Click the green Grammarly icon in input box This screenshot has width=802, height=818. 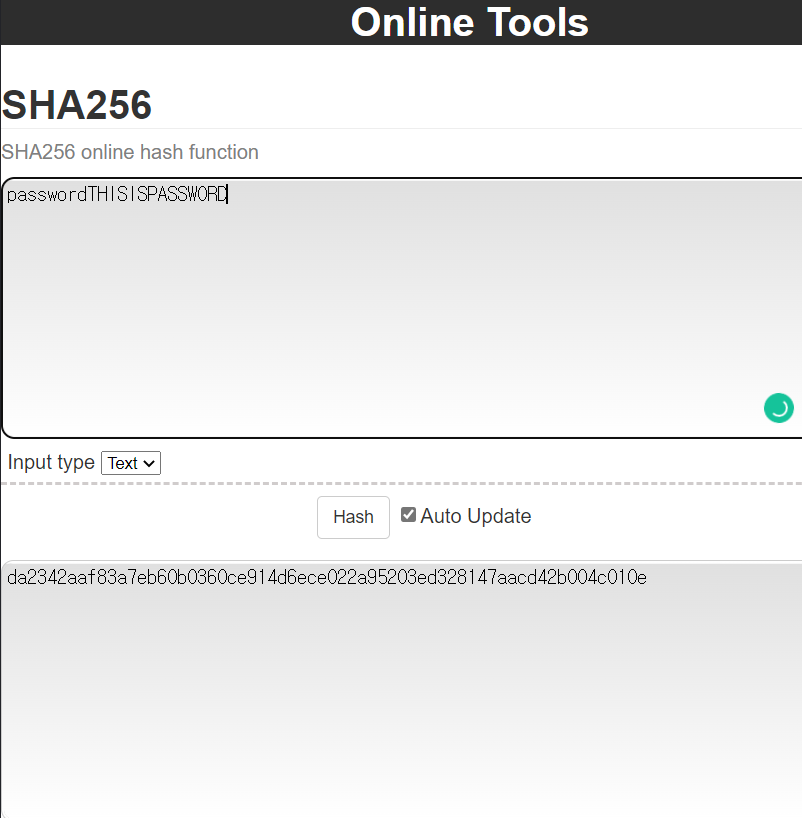[779, 408]
